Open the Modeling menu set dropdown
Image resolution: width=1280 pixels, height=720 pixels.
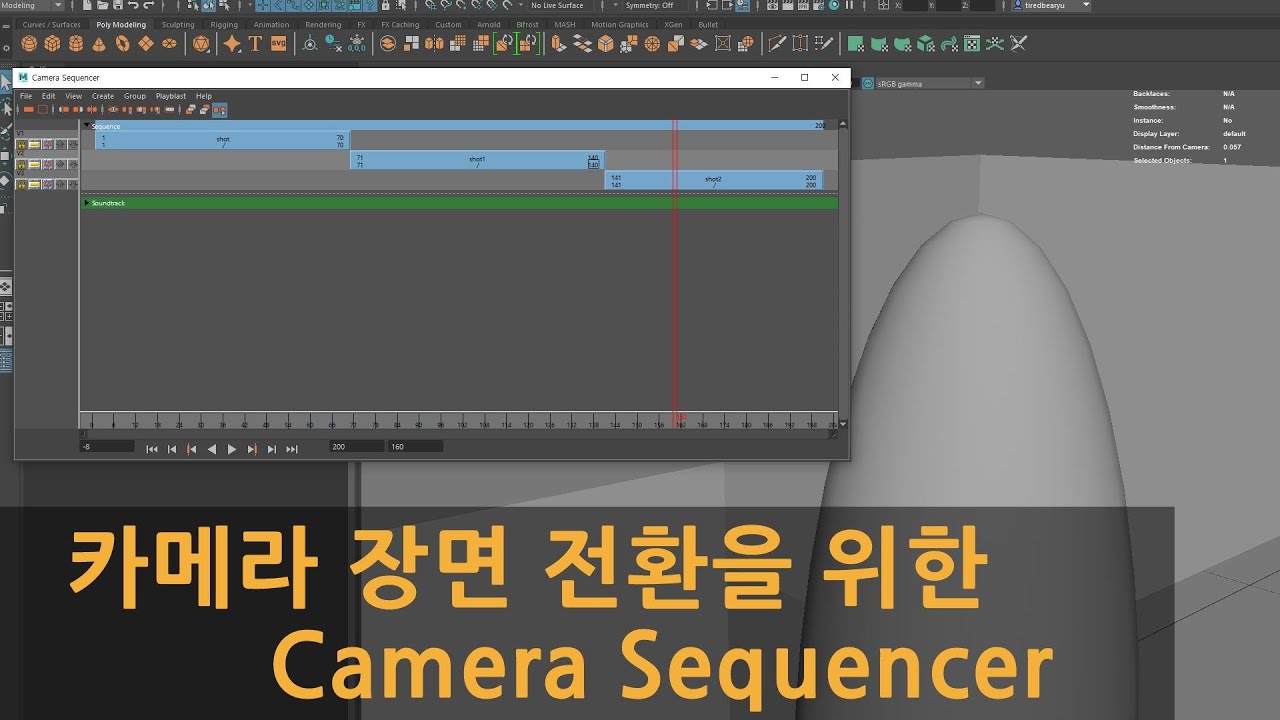pos(33,5)
